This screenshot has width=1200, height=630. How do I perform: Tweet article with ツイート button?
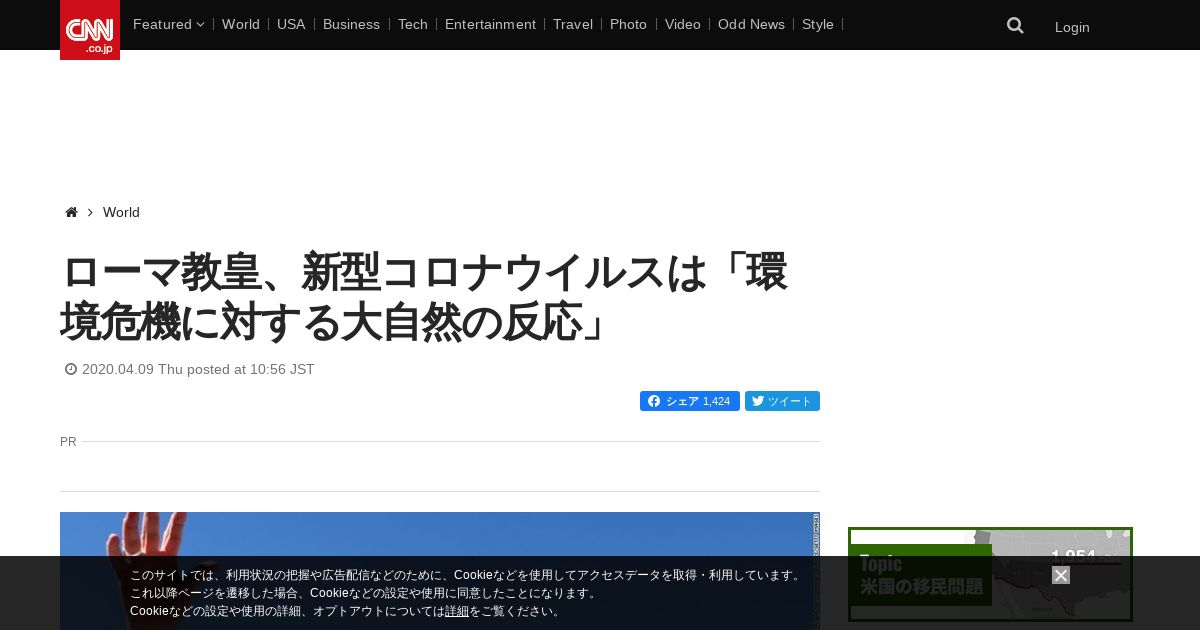point(782,401)
